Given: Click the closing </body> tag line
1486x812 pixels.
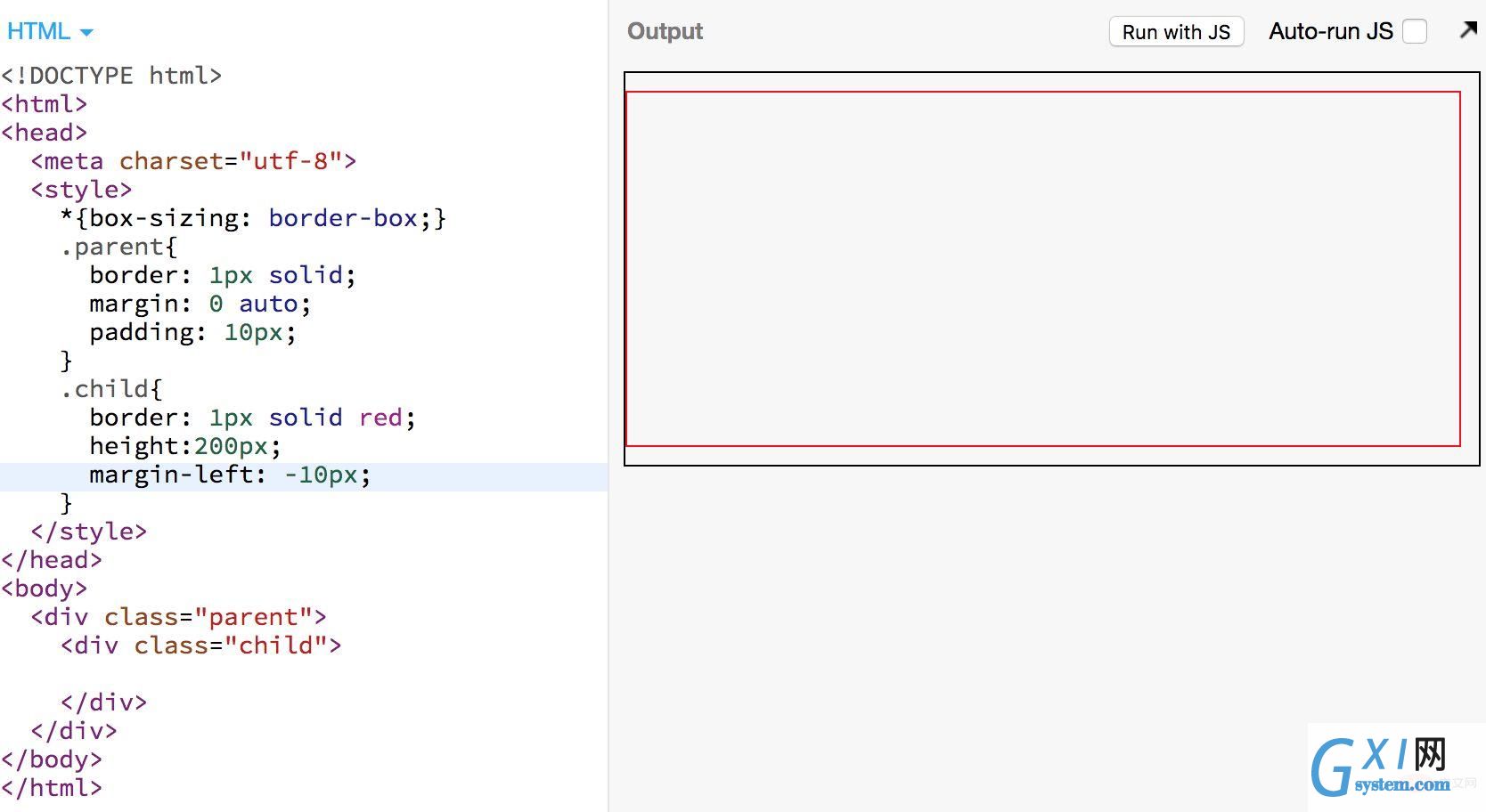Looking at the screenshot, I should click(51, 759).
